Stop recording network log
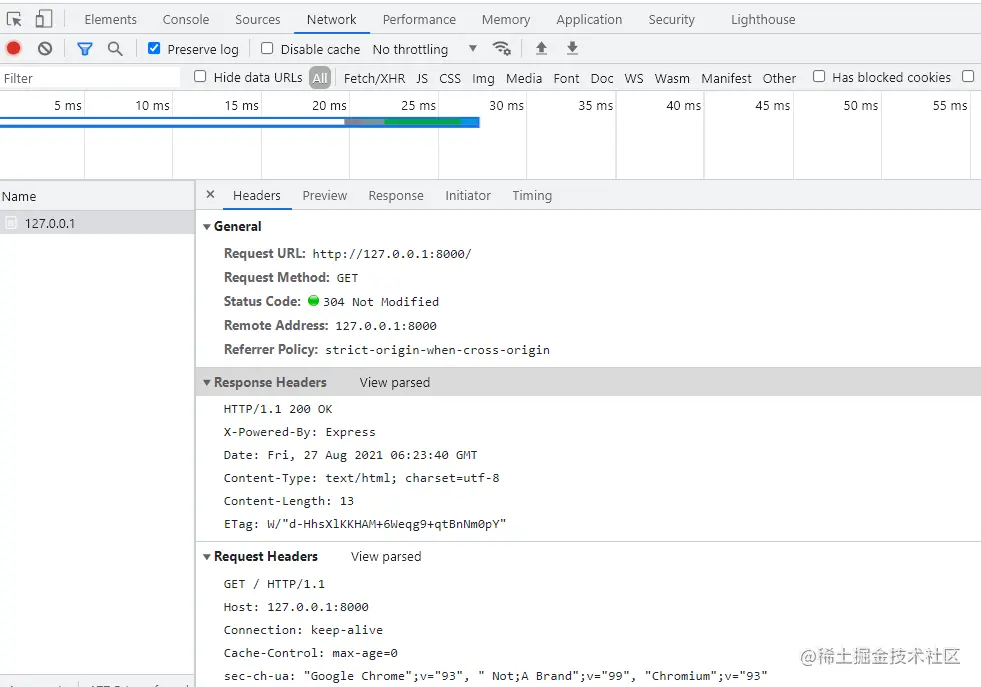 pos(14,48)
